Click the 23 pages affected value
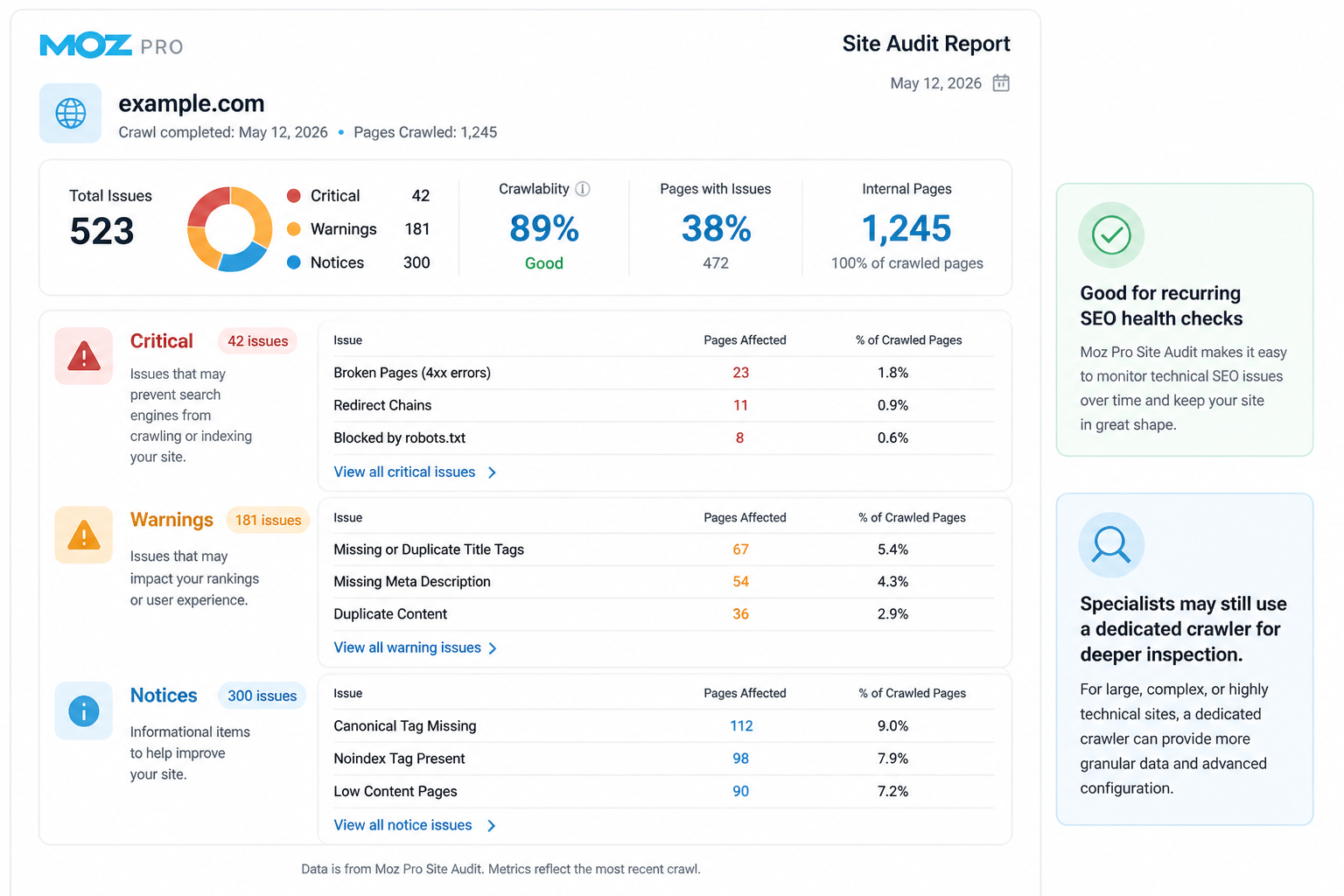The height and width of the screenshot is (896, 1344). (741, 373)
